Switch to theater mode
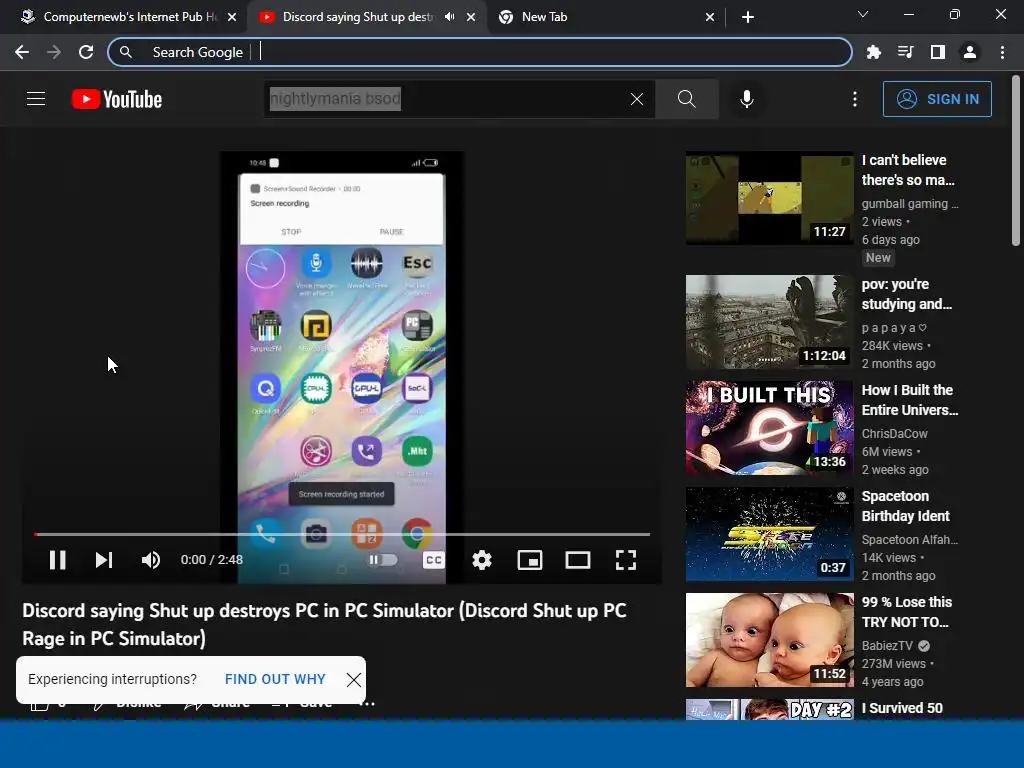The image size is (1024, 768). (x=578, y=560)
